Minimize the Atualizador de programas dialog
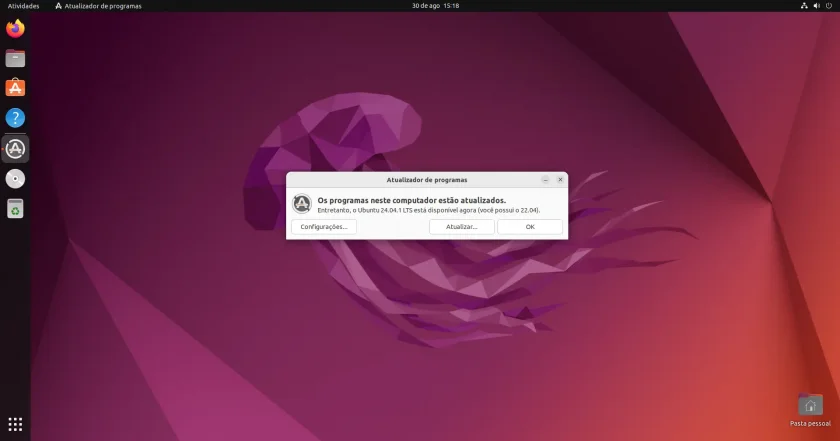The image size is (840, 441). 545,180
